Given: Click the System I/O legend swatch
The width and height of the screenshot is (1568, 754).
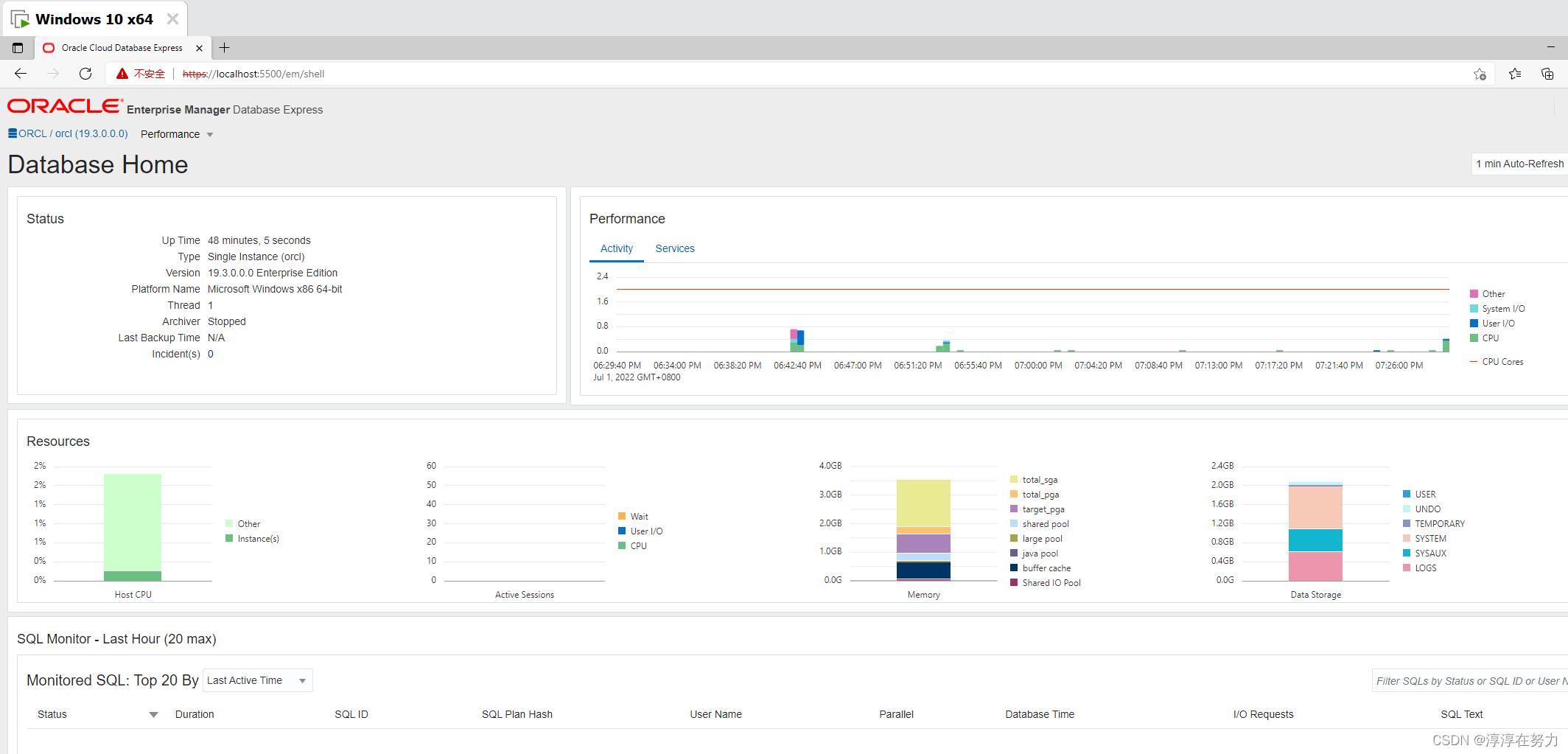Looking at the screenshot, I should coord(1474,309).
